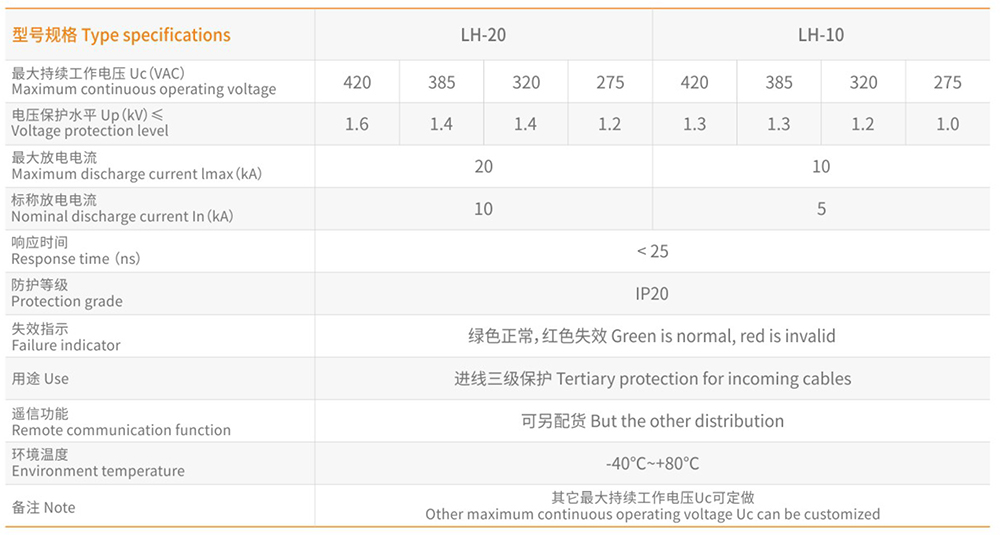Click the 1.6 voltage protection value
The image size is (1000, 537).
coord(357,124)
